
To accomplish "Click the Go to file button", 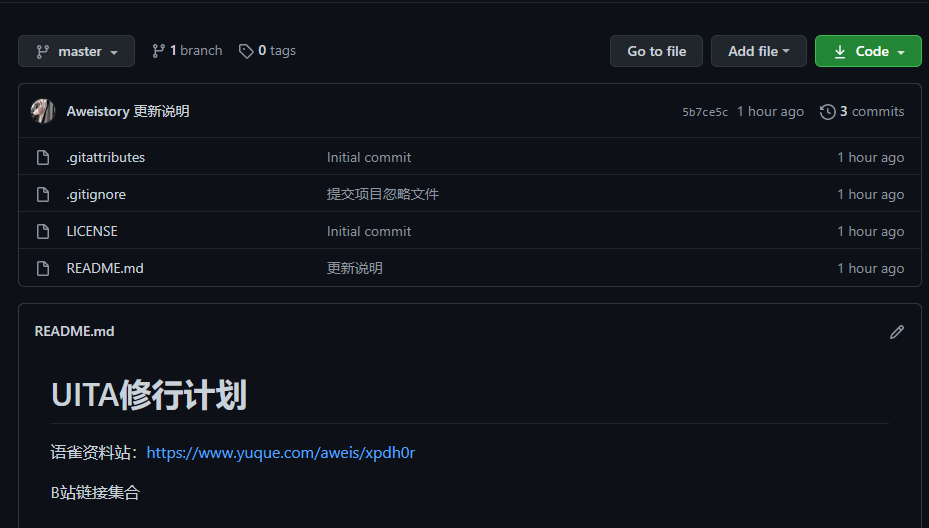I will coord(656,52).
